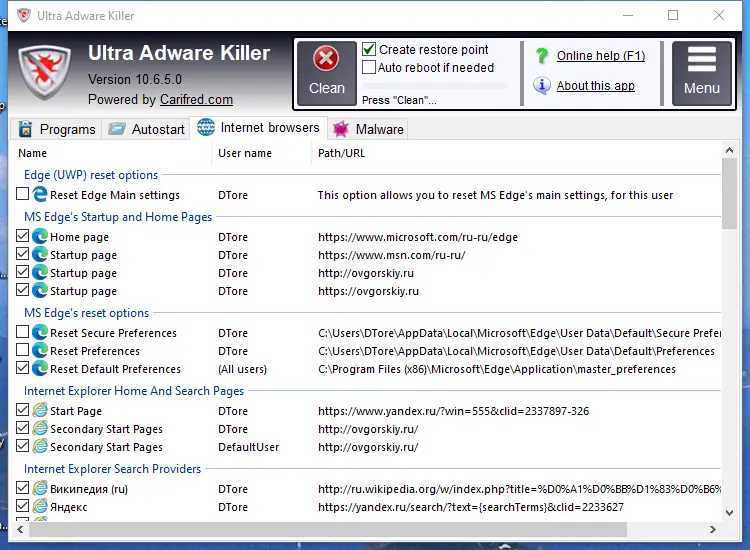
Task: Uncheck Secondary Start Pages DTore checkbox
Action: 22,428
